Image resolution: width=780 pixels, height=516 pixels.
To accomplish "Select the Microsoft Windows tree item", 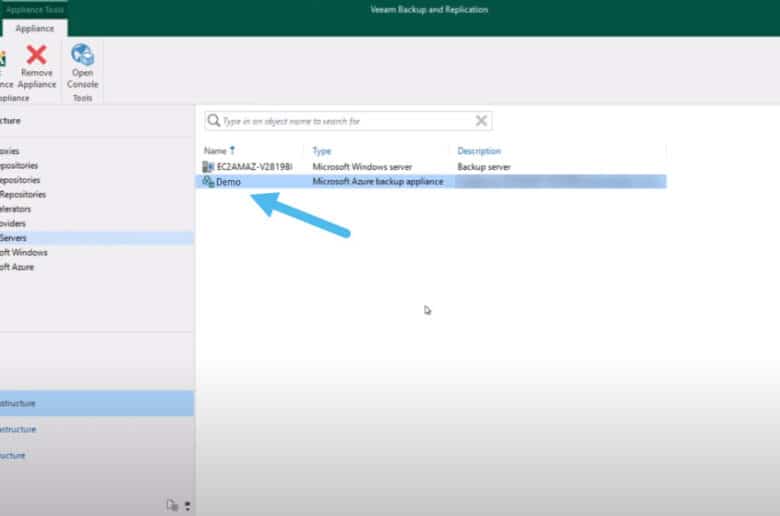I will point(24,252).
